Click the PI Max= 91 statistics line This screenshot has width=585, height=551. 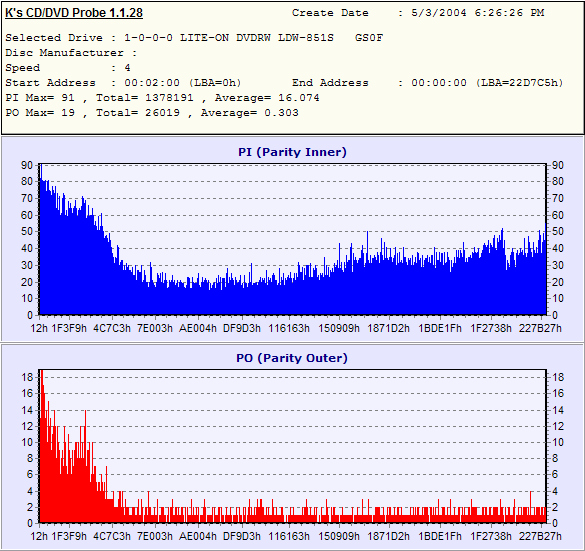point(162,98)
